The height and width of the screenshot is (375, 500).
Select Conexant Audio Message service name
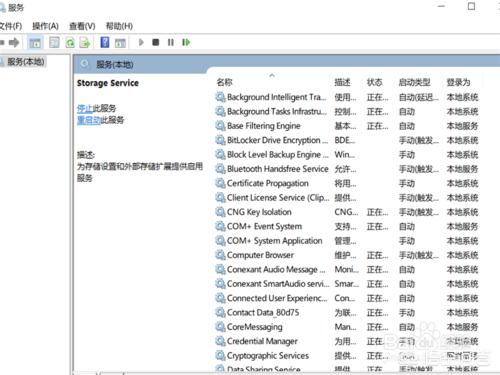click(276, 269)
